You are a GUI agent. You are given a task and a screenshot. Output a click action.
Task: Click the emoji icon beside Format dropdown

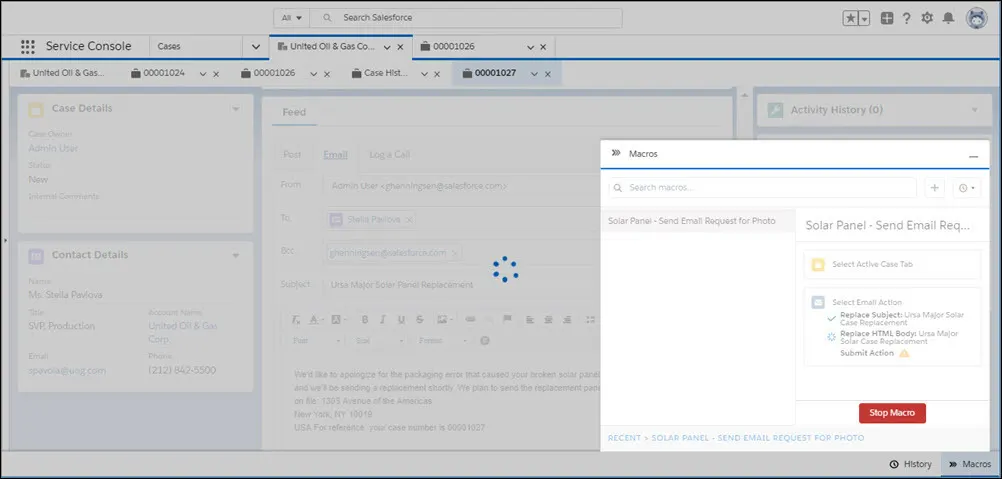(485, 340)
